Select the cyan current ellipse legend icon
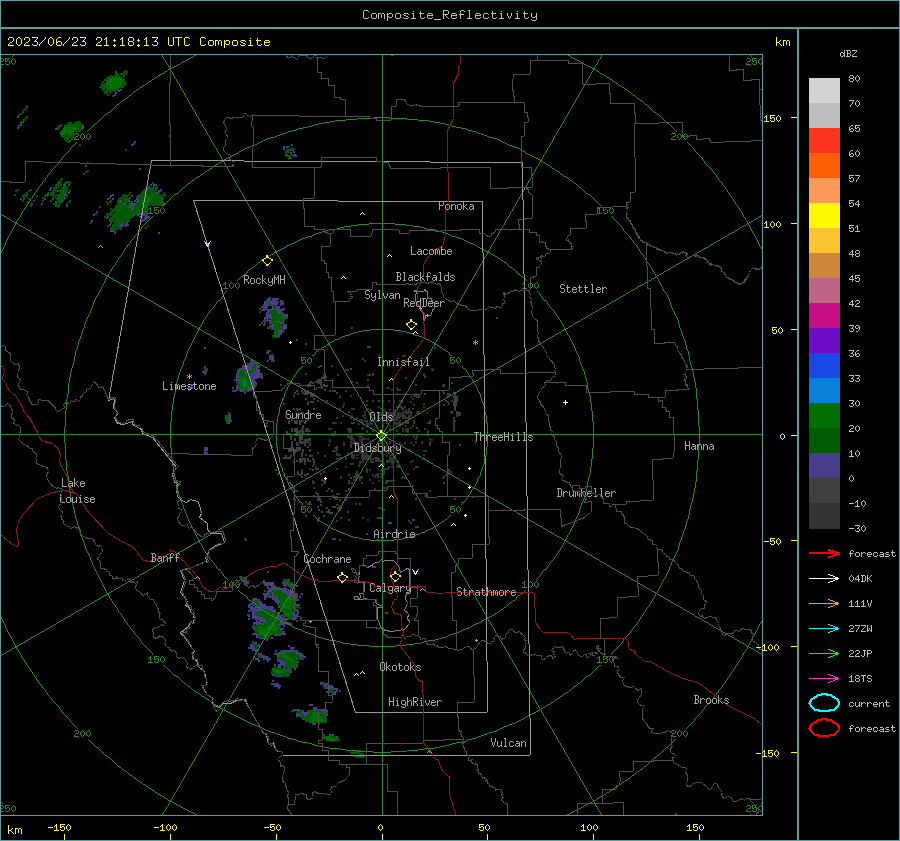Screen dimensions: 900x841 [824, 703]
